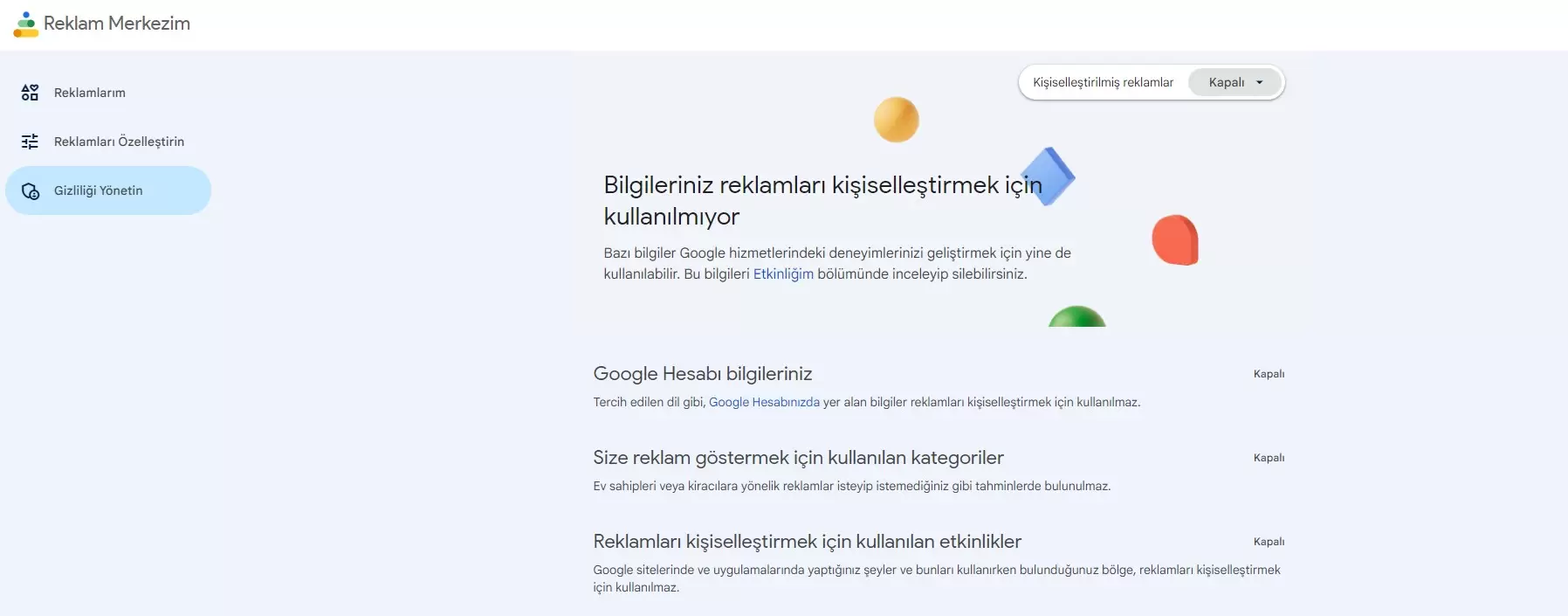
Task: Select the Gizliliği Yönetin menu item
Action: tap(108, 190)
